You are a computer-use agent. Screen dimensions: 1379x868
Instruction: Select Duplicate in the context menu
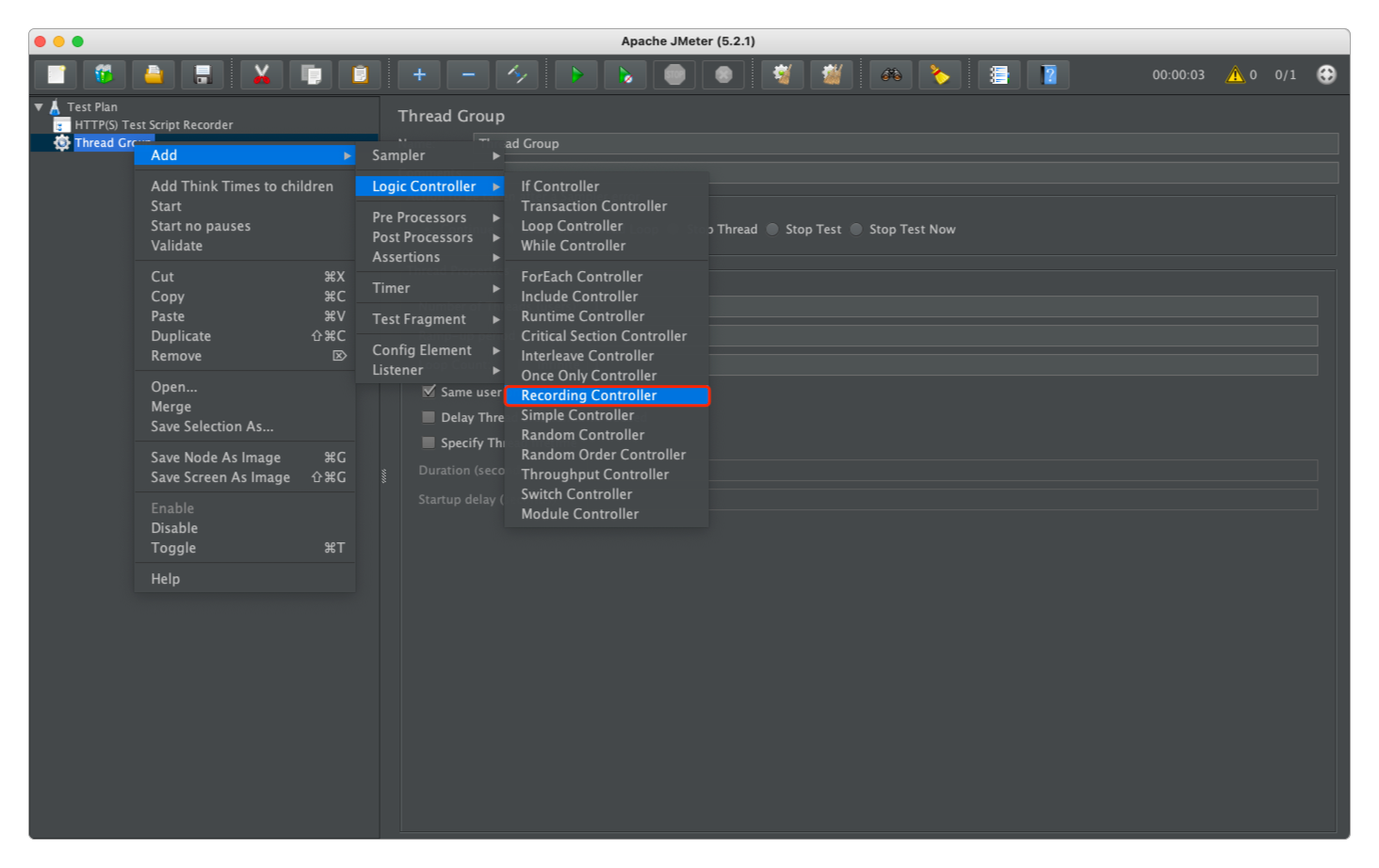(x=245, y=336)
